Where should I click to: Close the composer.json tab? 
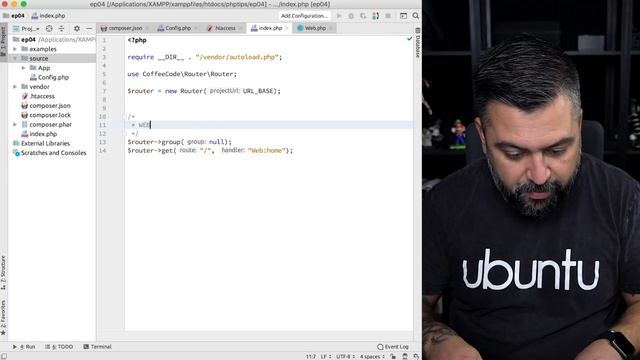[x=148, y=28]
